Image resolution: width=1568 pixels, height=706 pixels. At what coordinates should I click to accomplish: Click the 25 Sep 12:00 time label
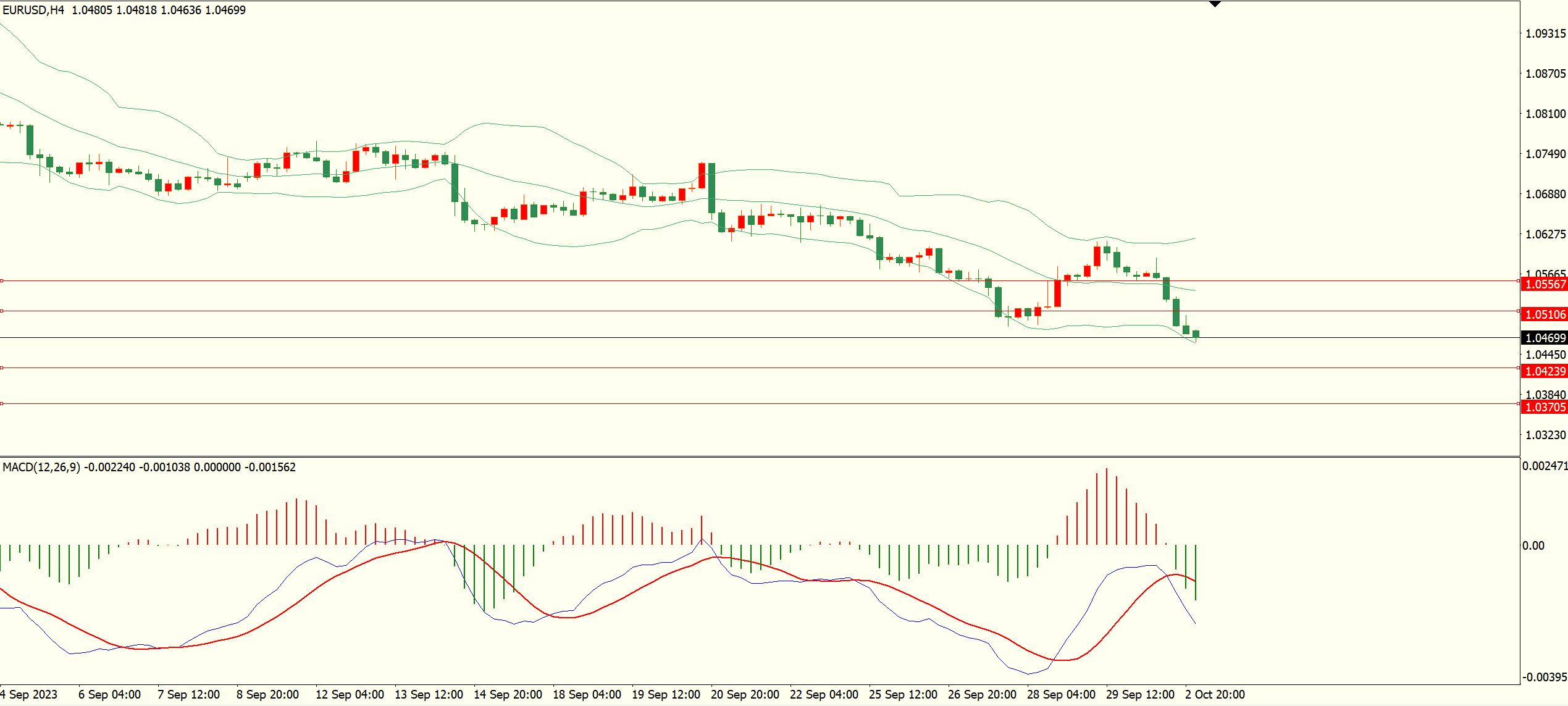pos(903,694)
